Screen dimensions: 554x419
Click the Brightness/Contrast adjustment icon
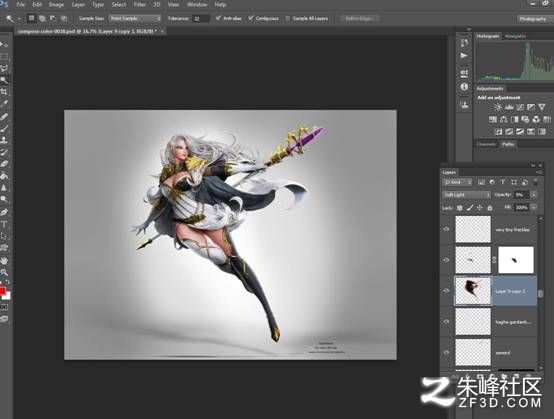coord(498,107)
